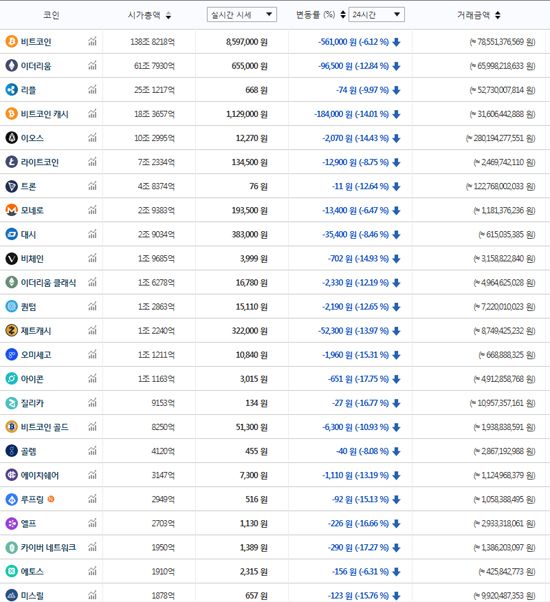Click the 에이치쉐어 coin name
The image size is (550, 602).
click(40, 475)
